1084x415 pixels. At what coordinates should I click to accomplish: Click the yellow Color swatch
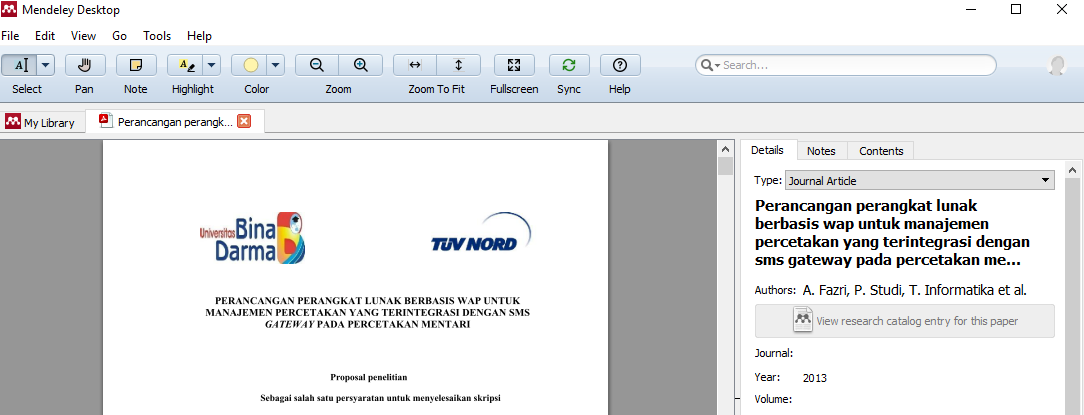pos(250,65)
